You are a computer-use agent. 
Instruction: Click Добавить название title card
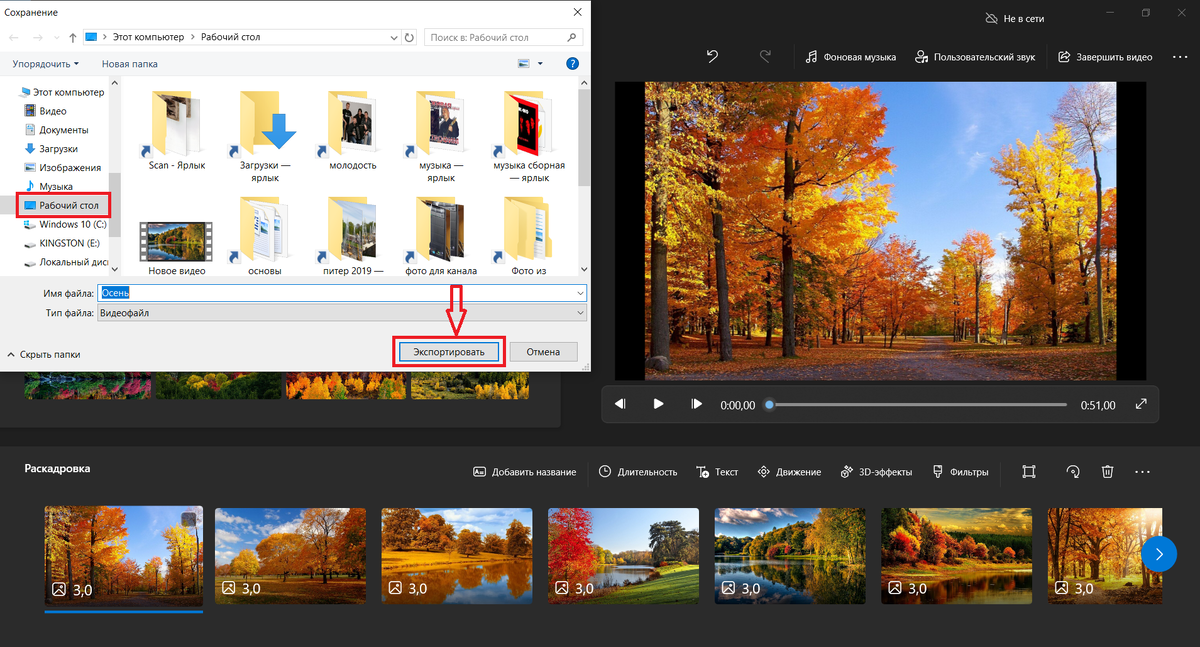(x=524, y=472)
